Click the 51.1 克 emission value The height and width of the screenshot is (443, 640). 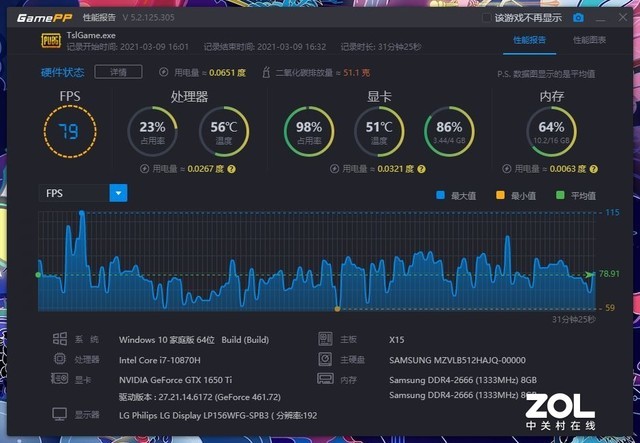click(x=357, y=73)
